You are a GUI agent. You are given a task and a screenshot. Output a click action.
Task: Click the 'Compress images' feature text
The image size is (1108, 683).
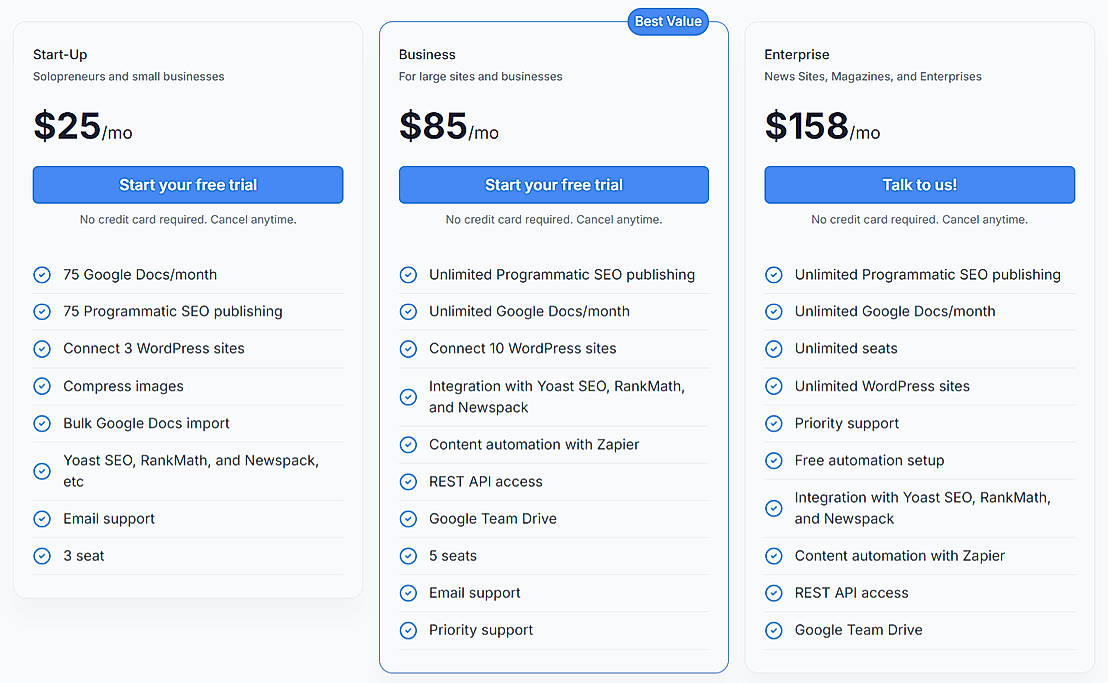pos(123,386)
